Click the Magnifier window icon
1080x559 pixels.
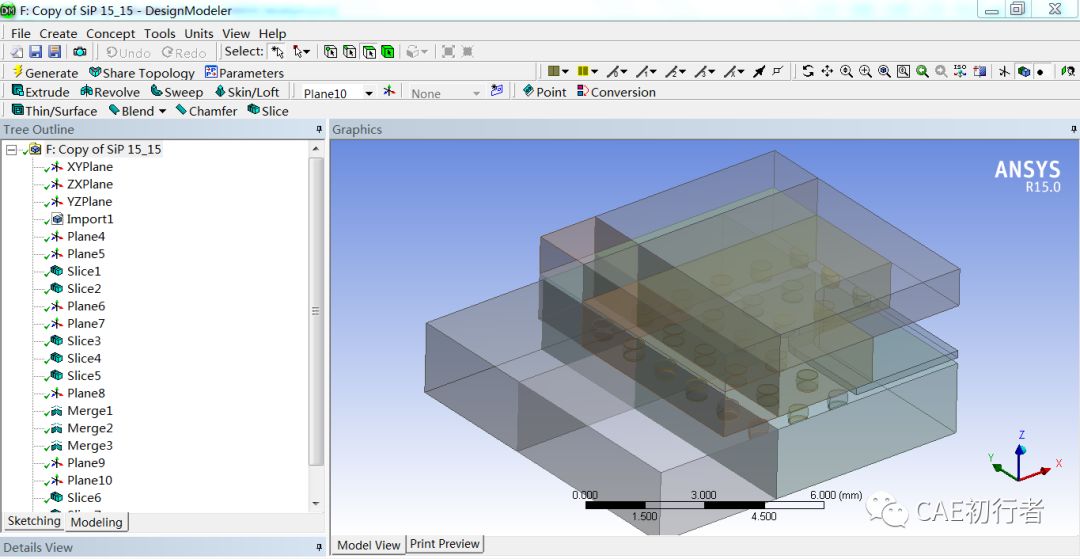[903, 71]
